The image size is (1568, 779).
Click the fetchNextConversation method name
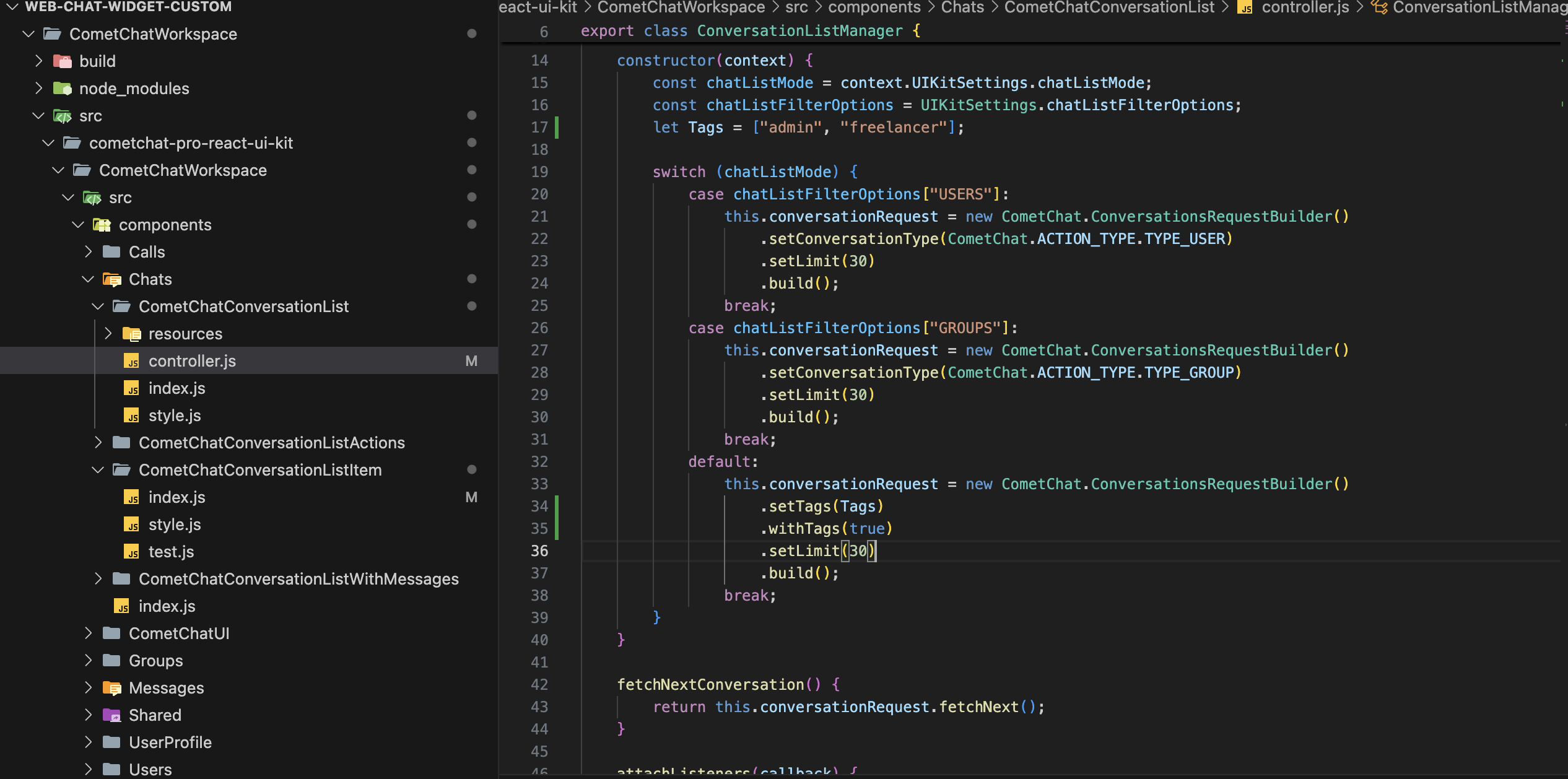click(x=710, y=685)
